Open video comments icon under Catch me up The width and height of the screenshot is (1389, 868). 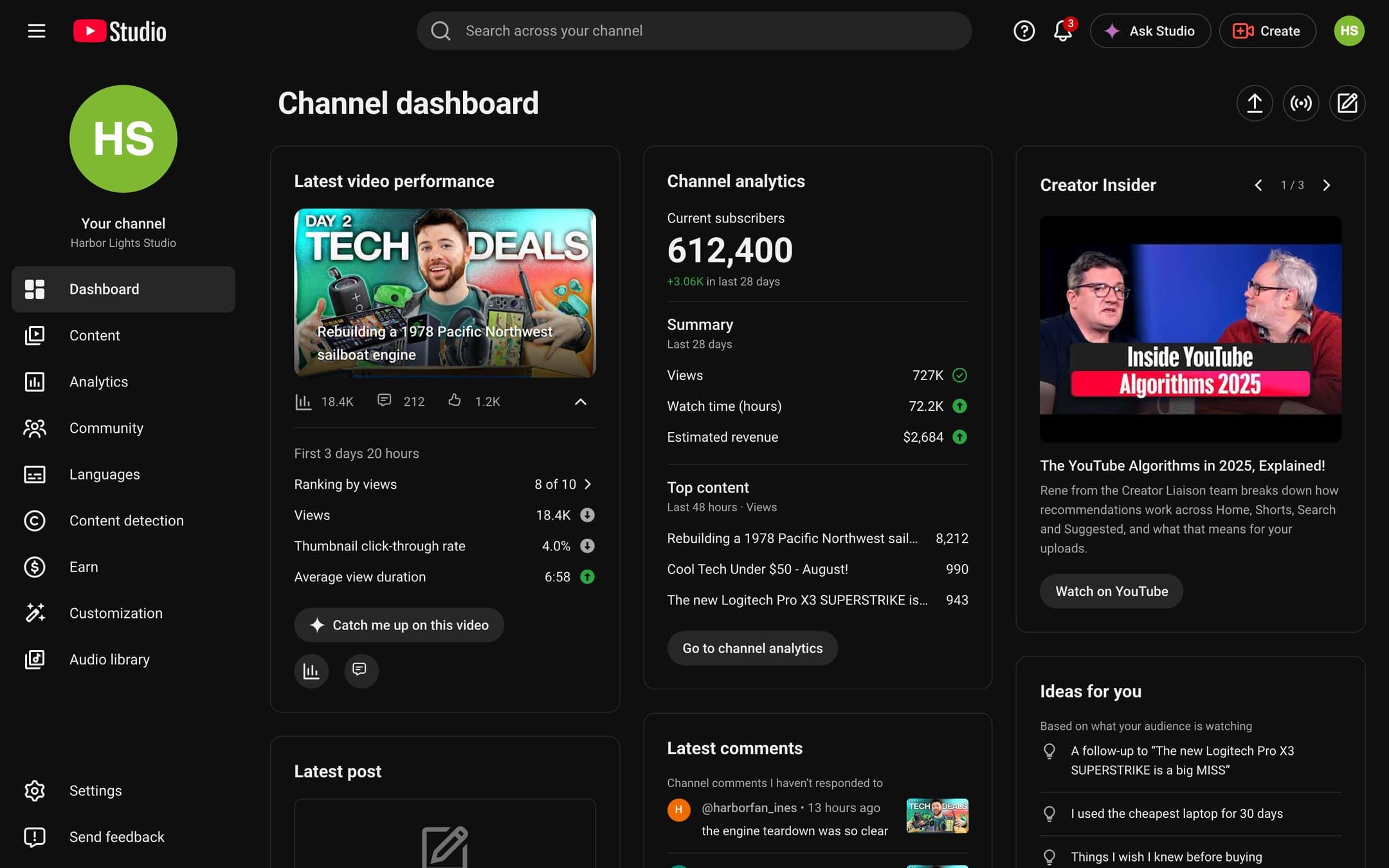tap(361, 671)
